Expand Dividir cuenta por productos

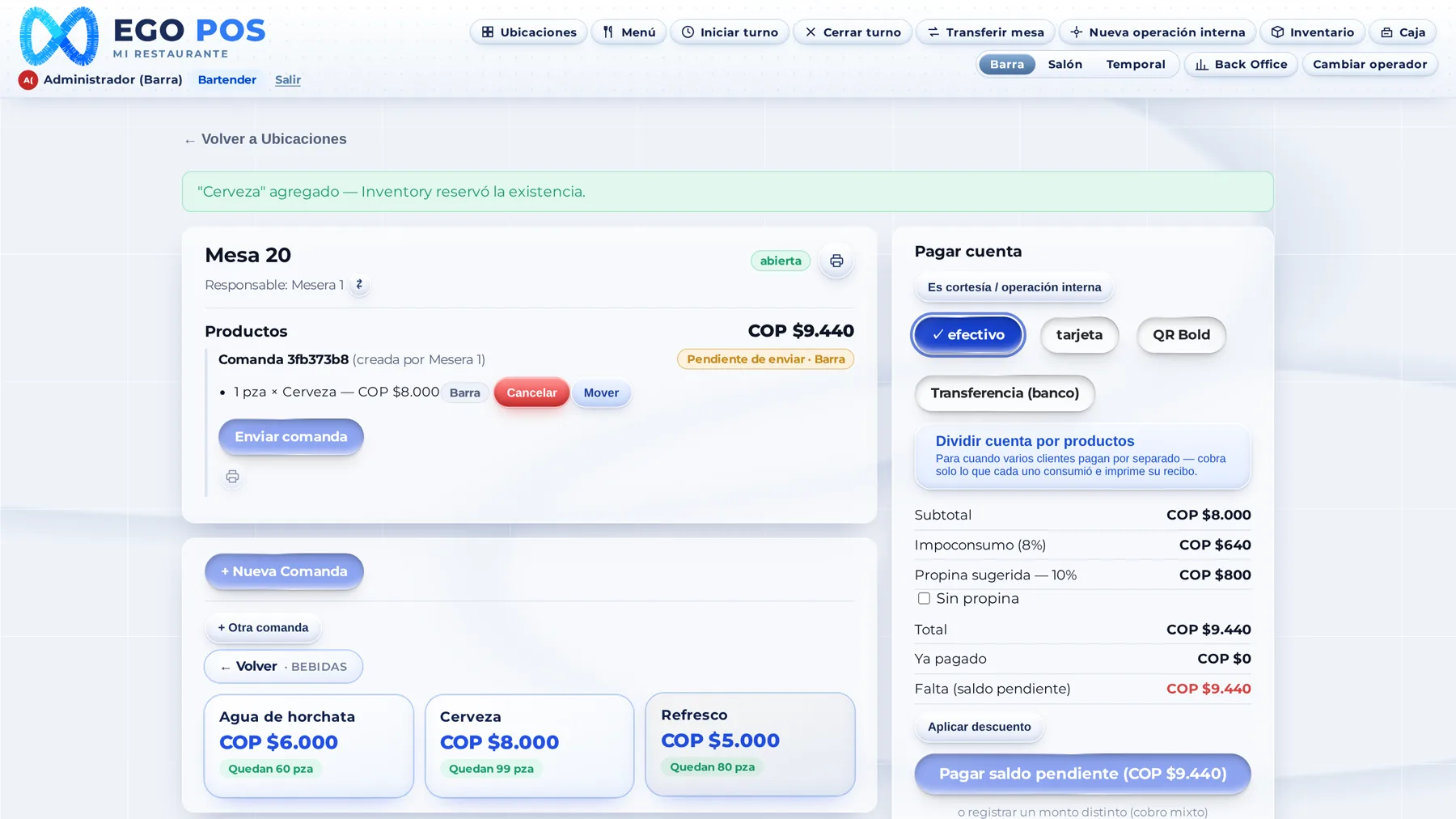tap(1082, 456)
